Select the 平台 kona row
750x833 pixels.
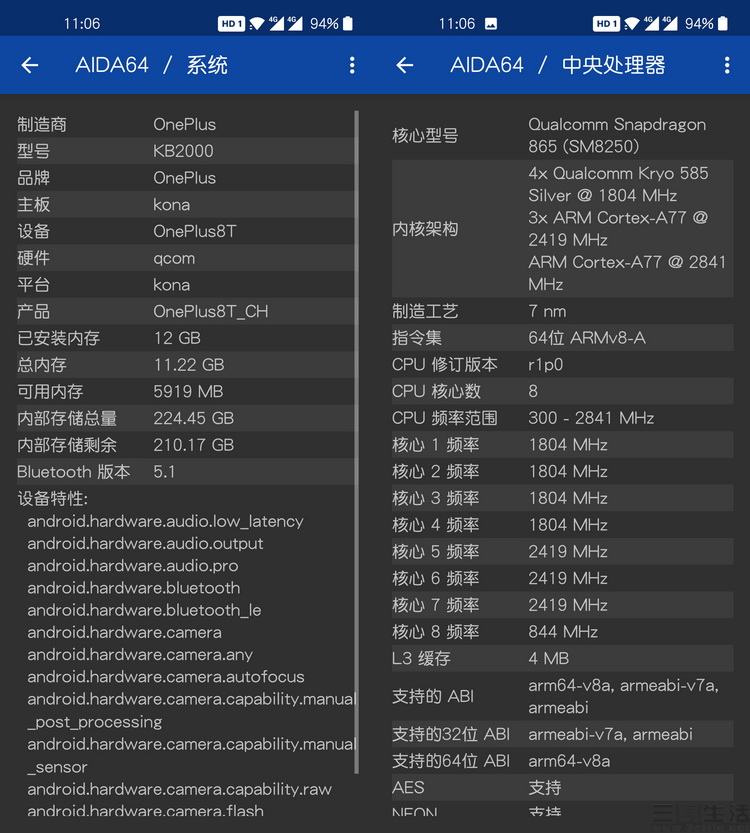tap(185, 285)
